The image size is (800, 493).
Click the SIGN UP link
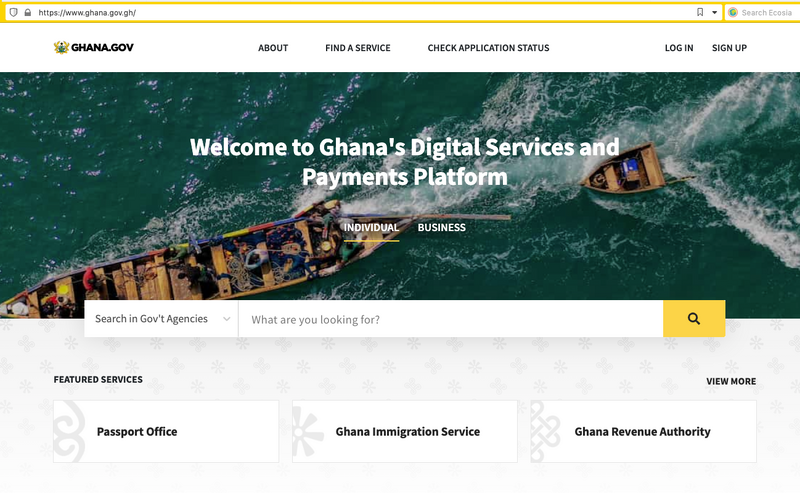(729, 48)
